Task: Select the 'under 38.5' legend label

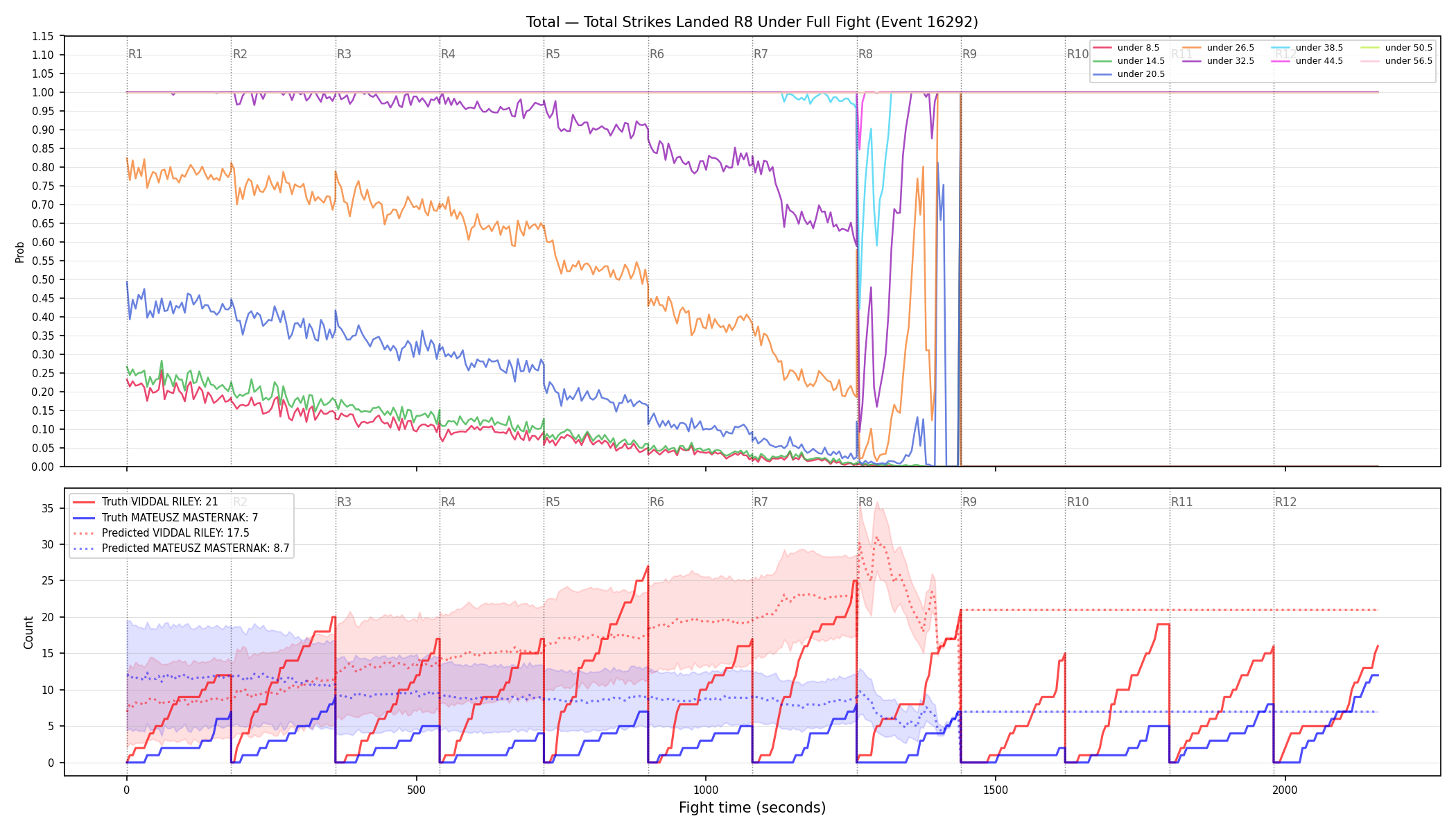Action: pos(1319,48)
